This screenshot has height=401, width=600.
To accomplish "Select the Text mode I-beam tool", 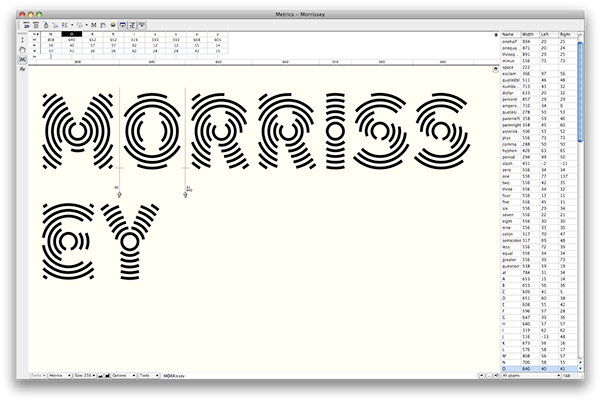I will pos(22,40).
